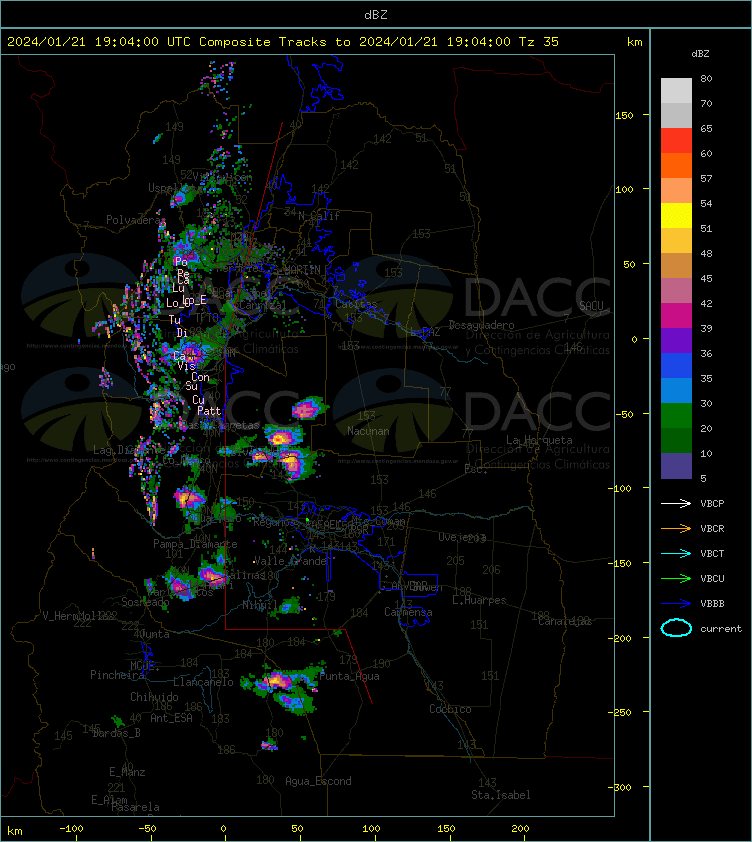Image resolution: width=752 pixels, height=842 pixels.
Task: Click the 'Chihuido' place label
Action: (154, 696)
